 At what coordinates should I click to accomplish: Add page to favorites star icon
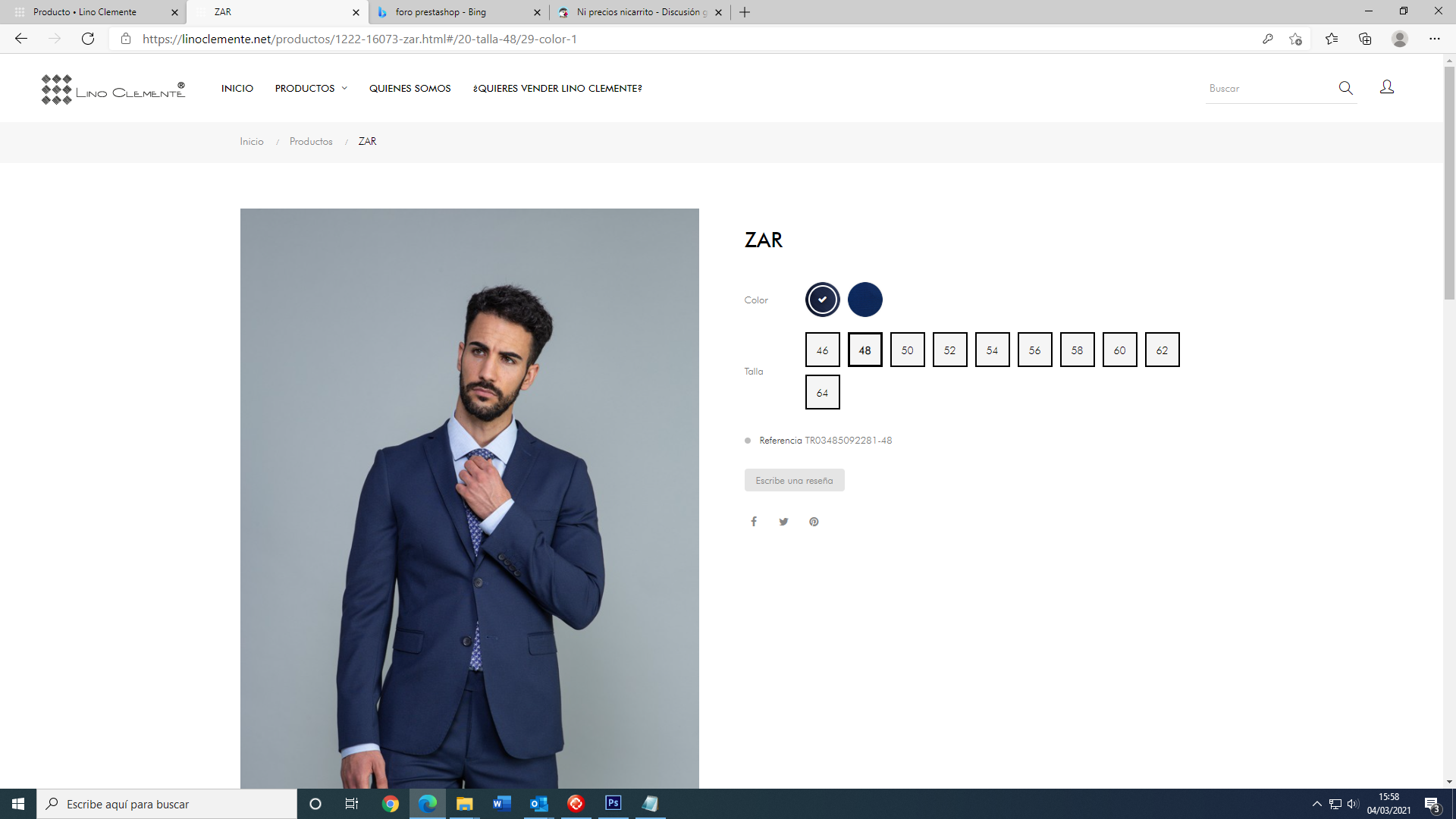(x=1295, y=39)
